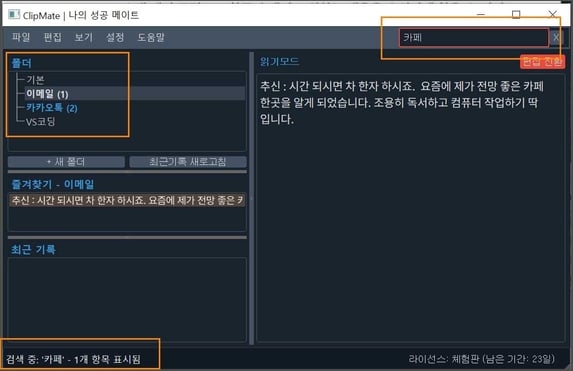This screenshot has width=573, height=371.
Task: Close the ClipMate window
Action: [553, 14]
